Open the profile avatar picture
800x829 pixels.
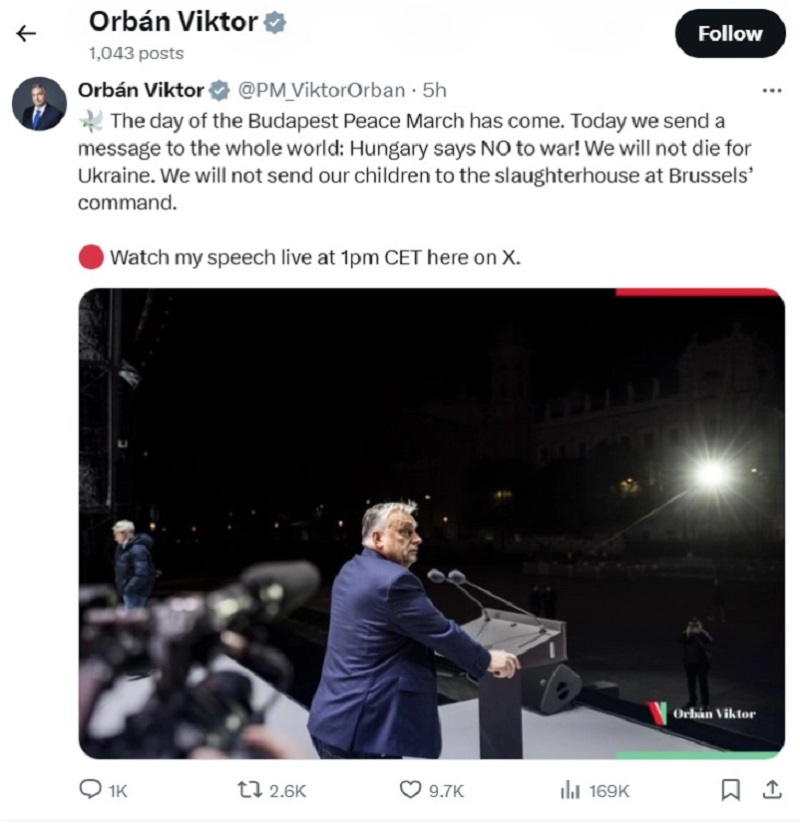click(41, 102)
